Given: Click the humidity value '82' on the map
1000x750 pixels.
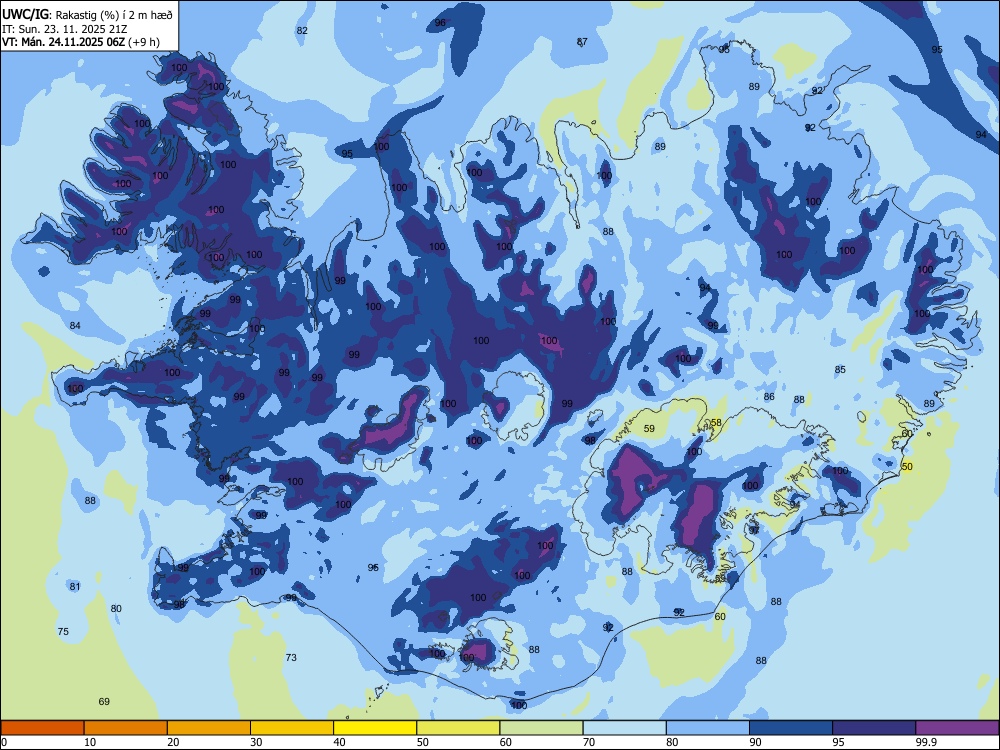Looking at the screenshot, I should click(302, 31).
